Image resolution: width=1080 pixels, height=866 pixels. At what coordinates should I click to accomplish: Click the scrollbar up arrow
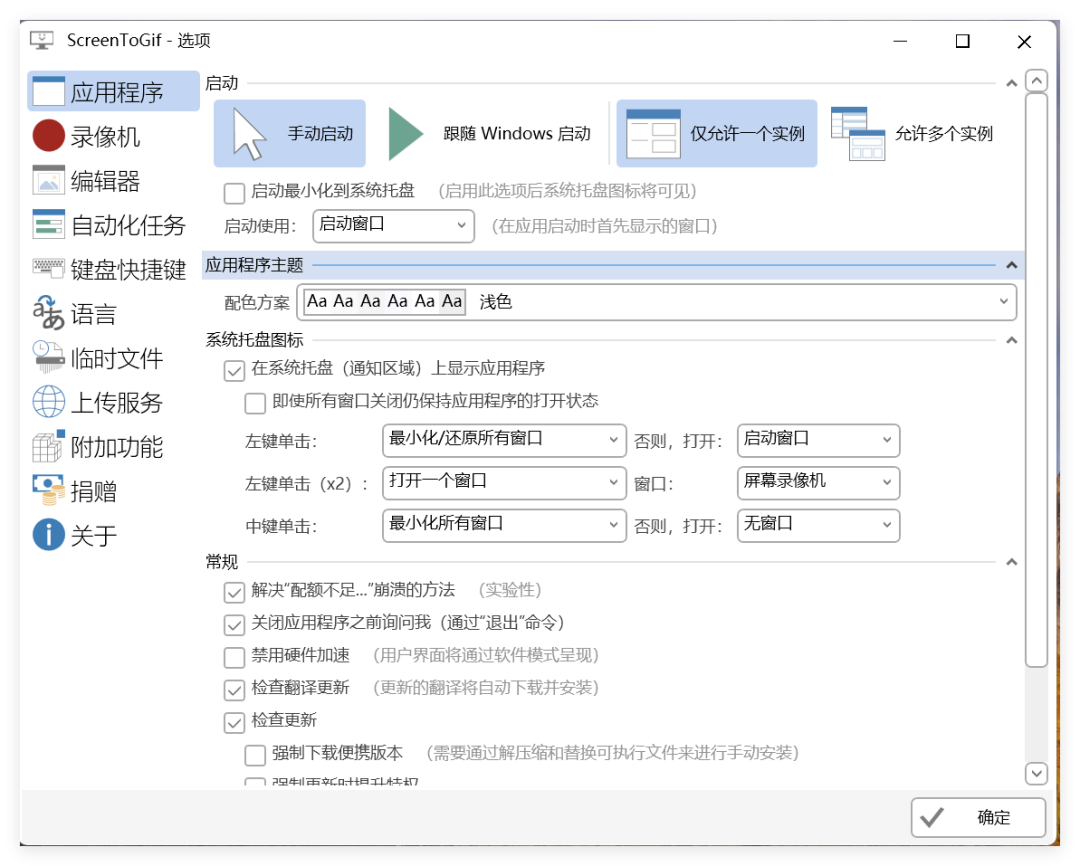click(1037, 81)
